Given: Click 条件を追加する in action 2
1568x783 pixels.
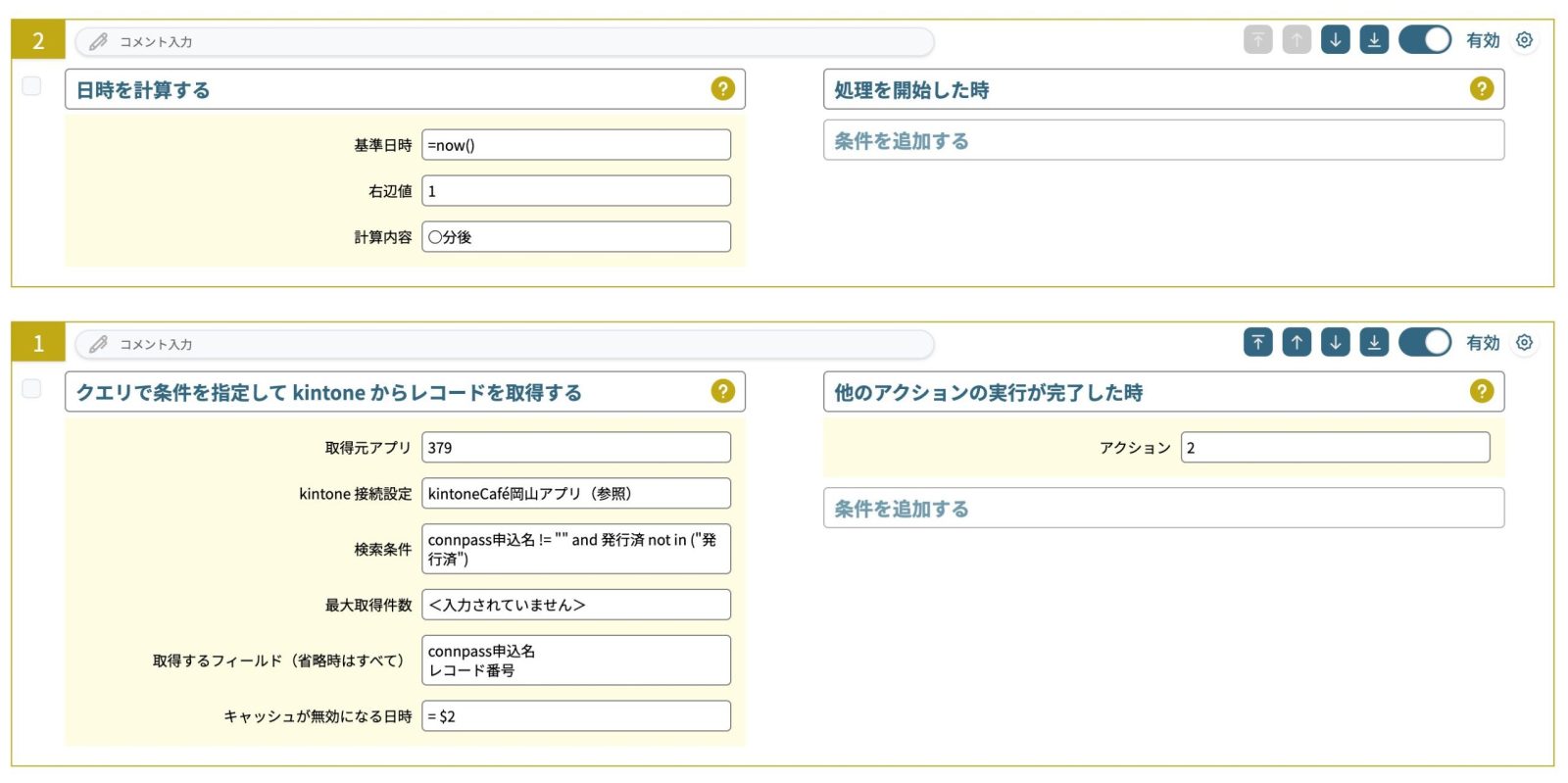Looking at the screenshot, I should pos(1163,140).
